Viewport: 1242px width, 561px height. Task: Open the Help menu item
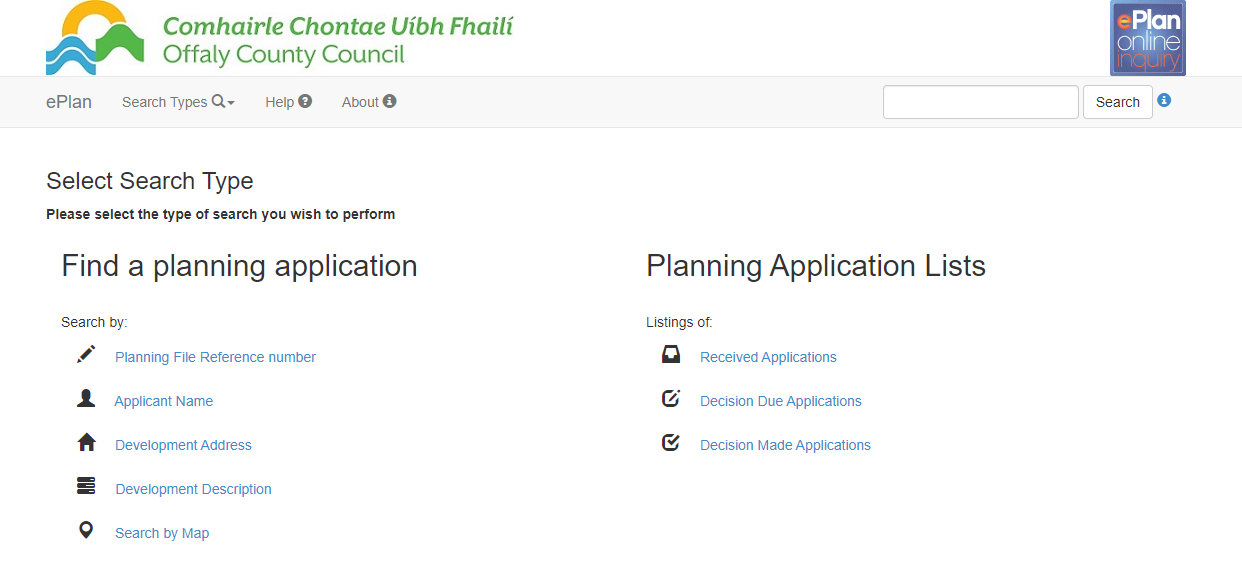coord(288,102)
